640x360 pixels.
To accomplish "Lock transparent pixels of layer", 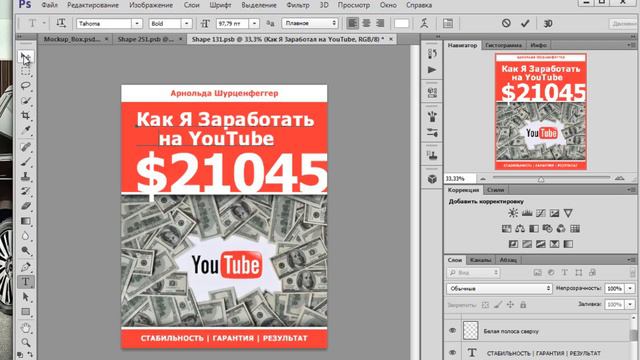I will pos(485,304).
